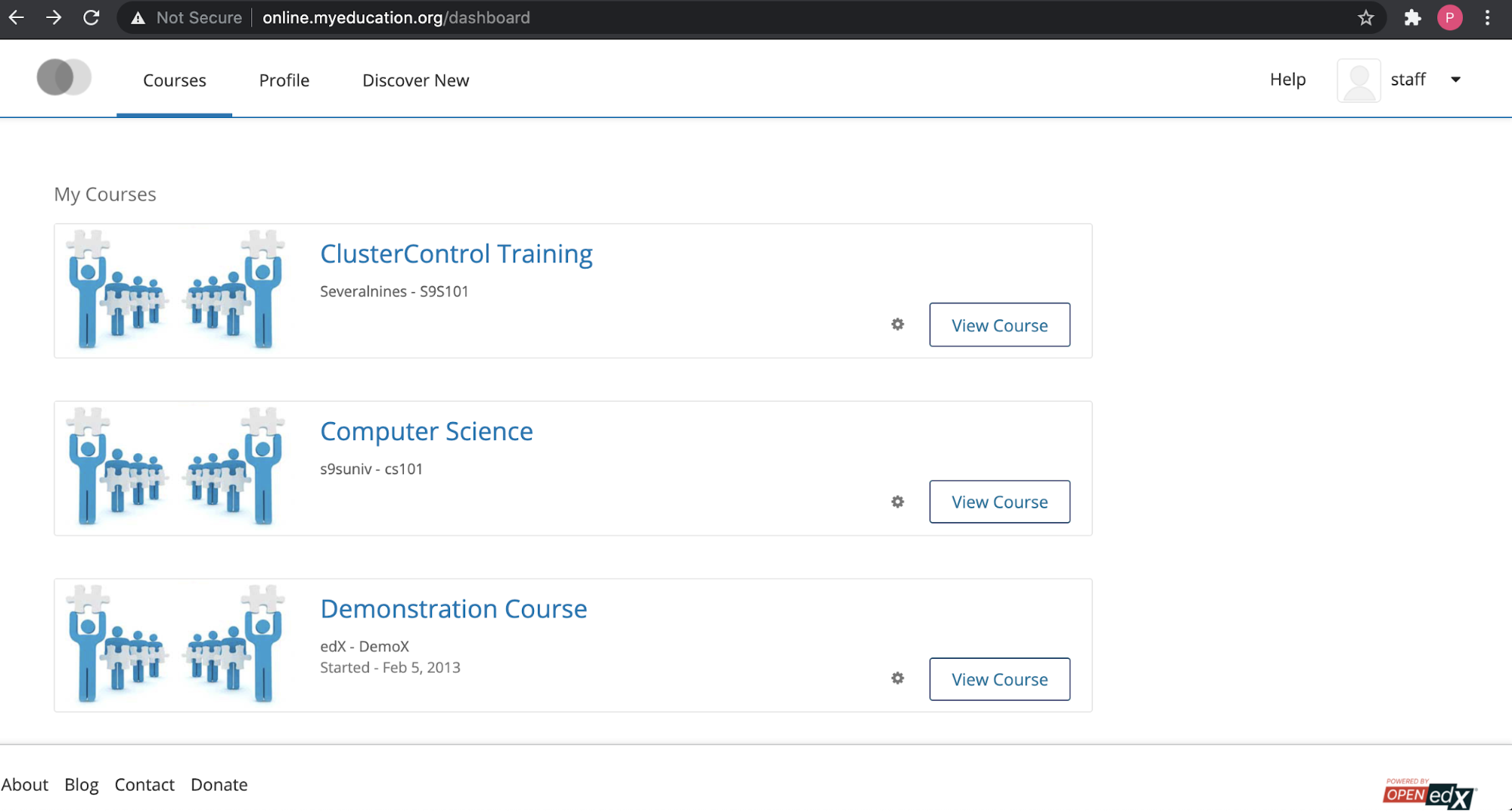Screen dimensions: 1512x811
Task: Click the Demonstration Course thumbnail
Action: pyautogui.click(x=175, y=645)
